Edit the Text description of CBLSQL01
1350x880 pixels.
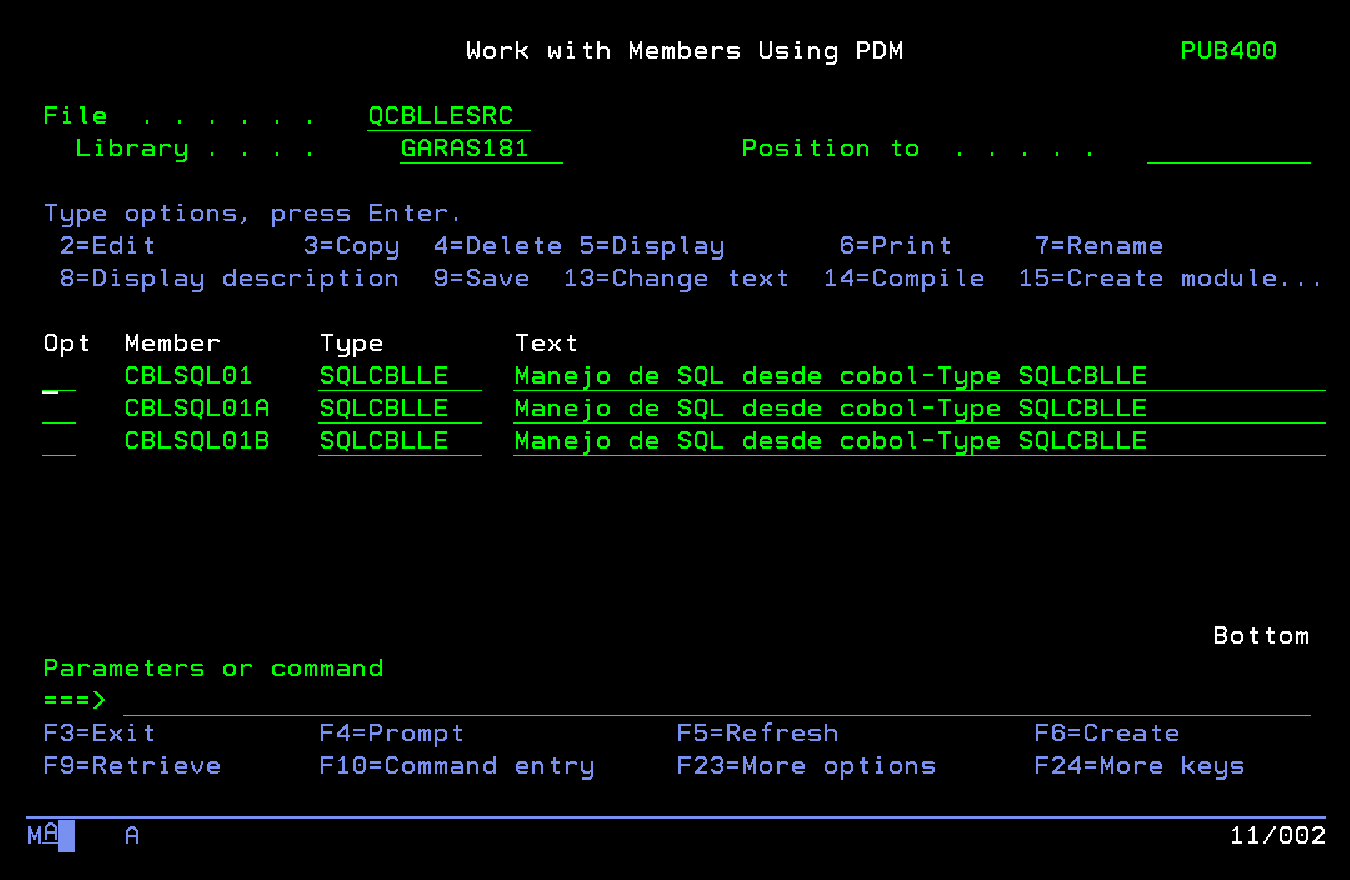pyautogui.click(x=918, y=377)
